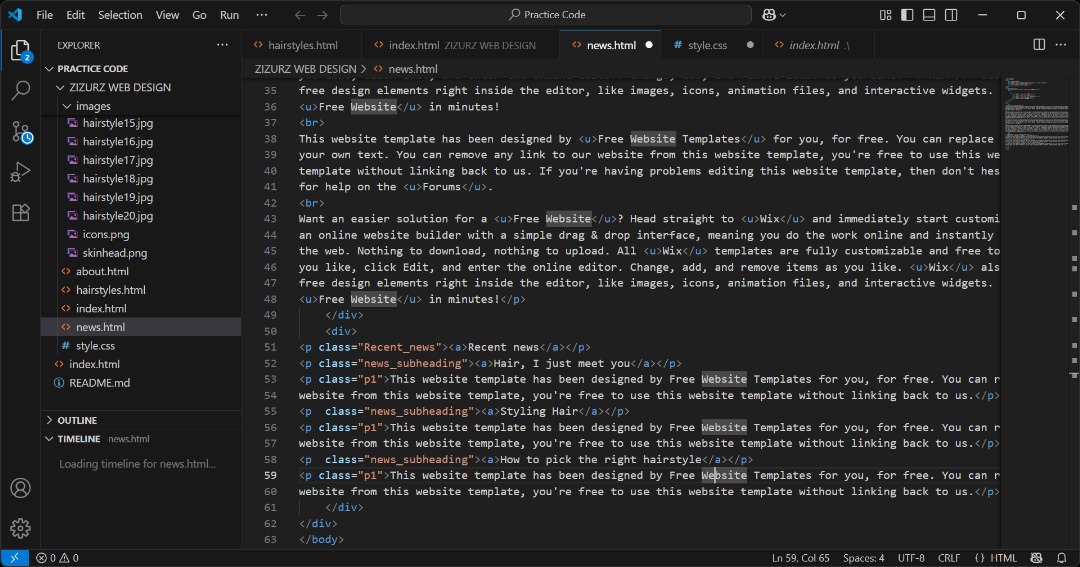Viewport: 1080px width, 567px height.
Task: Click the VS Code logo icon
Action: pyautogui.click(x=14, y=14)
